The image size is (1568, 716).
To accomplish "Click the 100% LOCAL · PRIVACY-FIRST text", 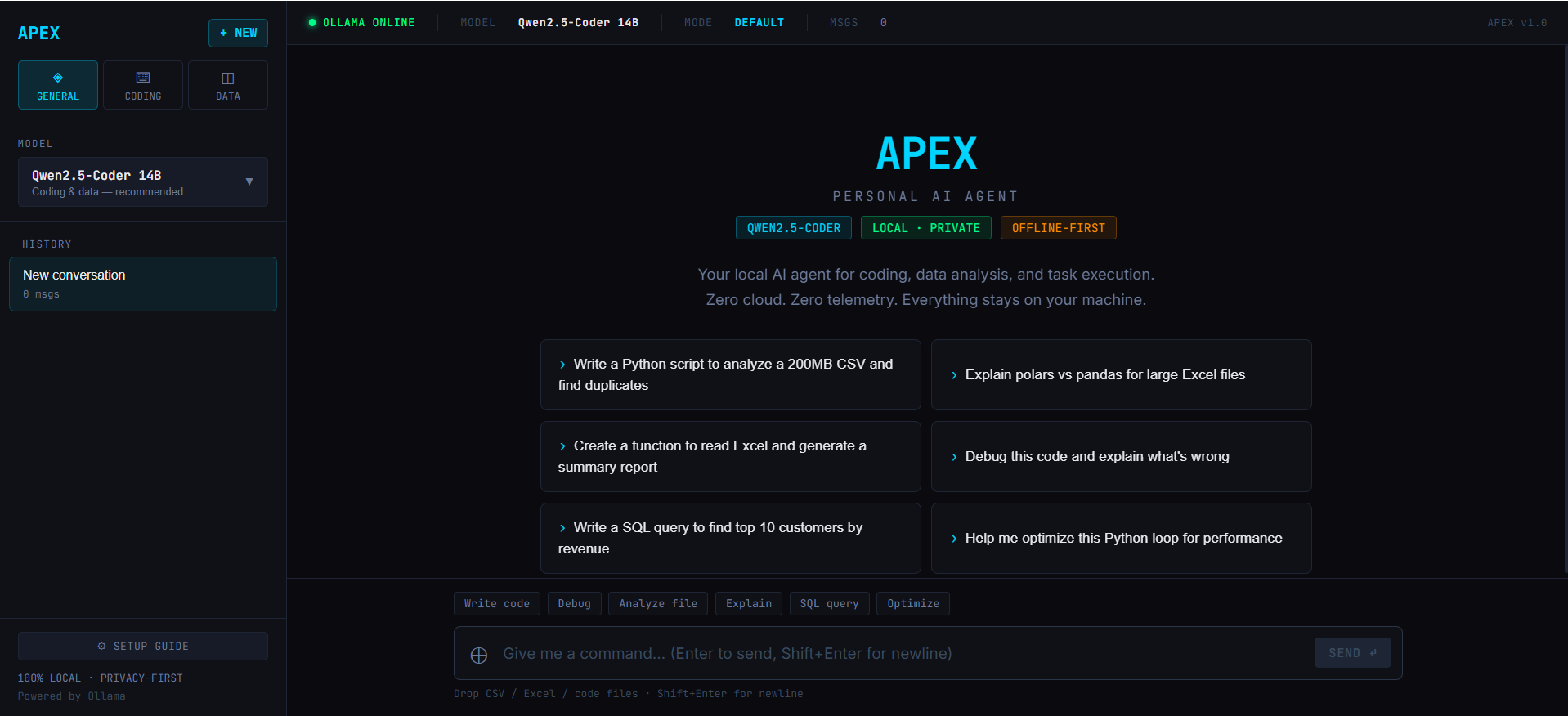I will [101, 678].
